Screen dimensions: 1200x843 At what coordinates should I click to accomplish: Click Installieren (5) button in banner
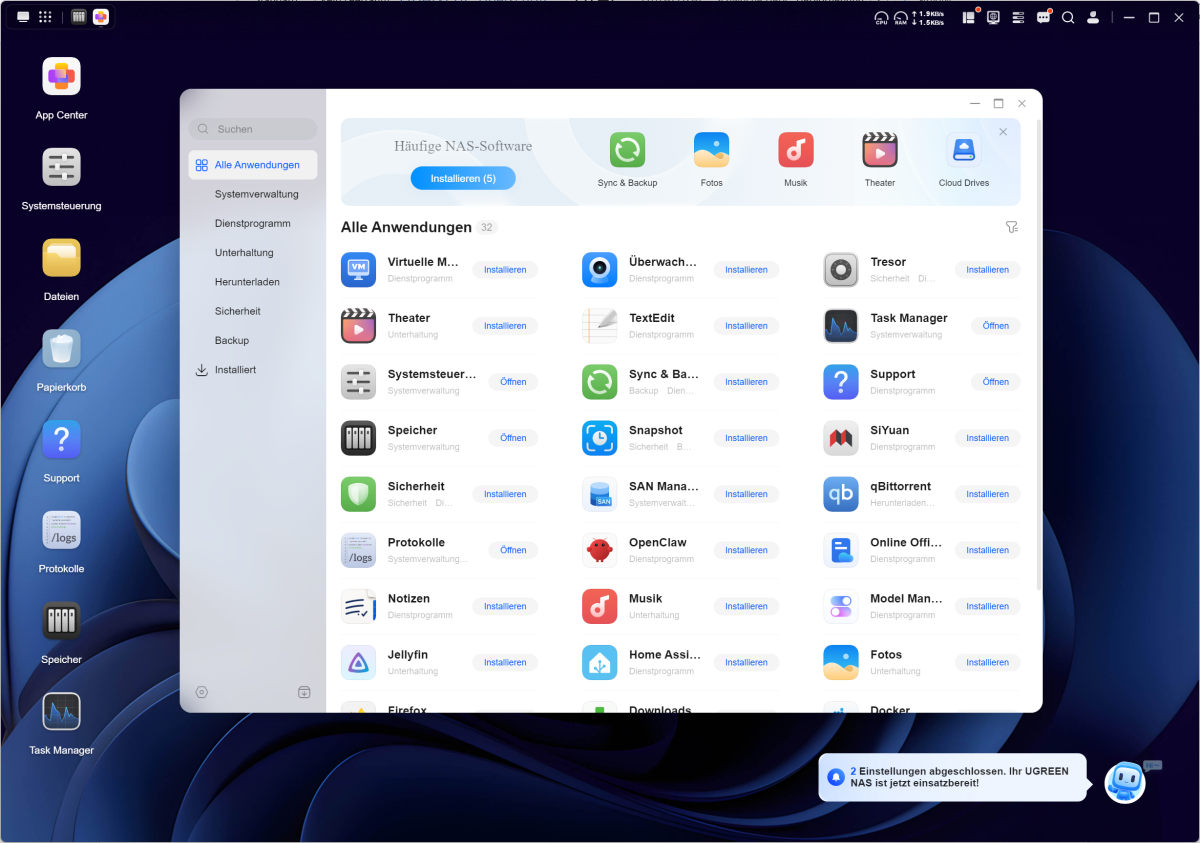coord(463,178)
